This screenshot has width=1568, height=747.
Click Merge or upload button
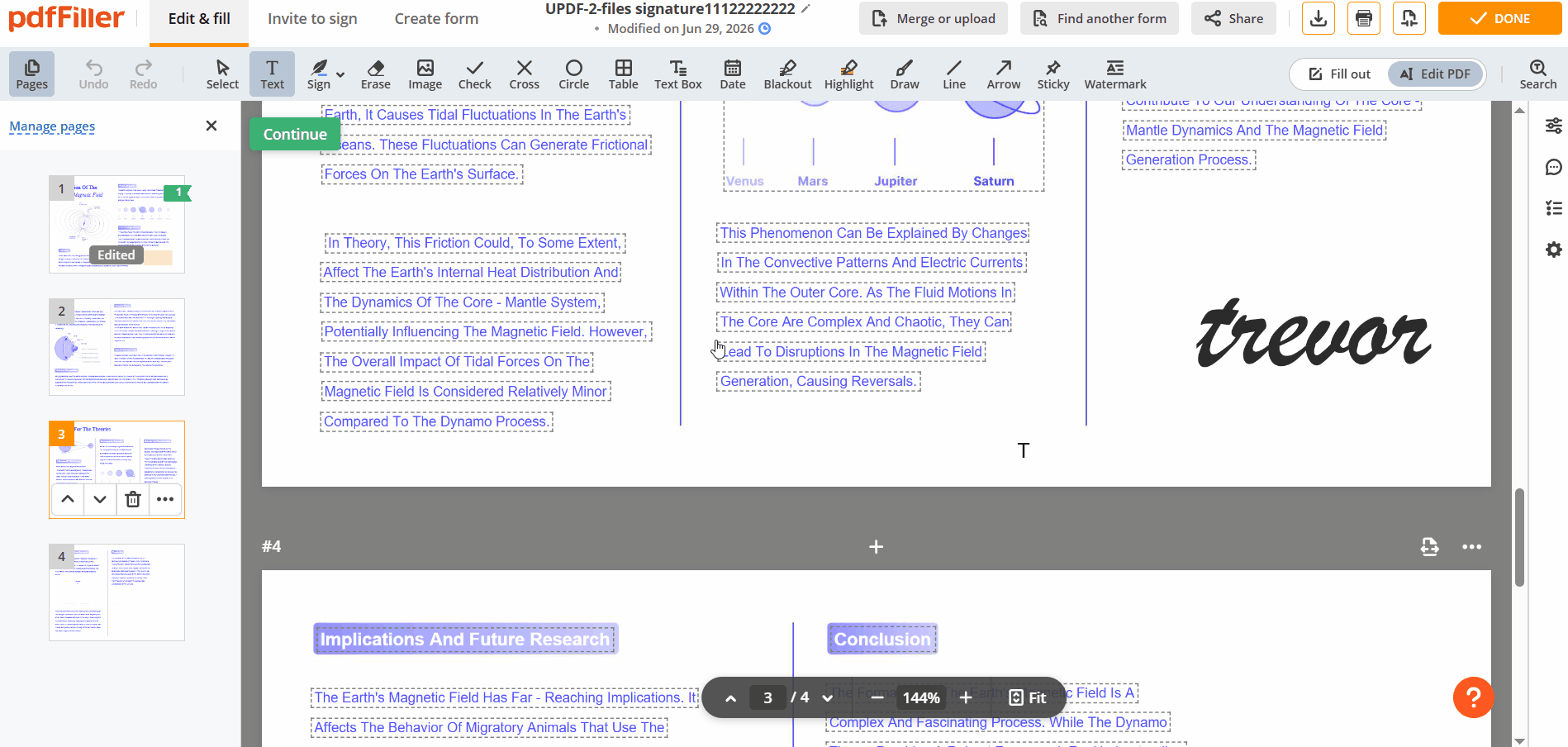tap(934, 18)
